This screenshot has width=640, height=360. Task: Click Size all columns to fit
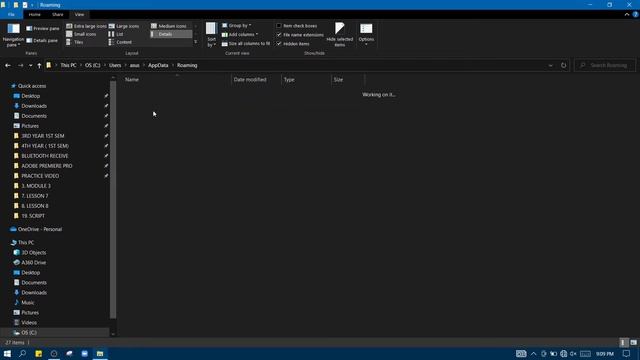(x=246, y=43)
